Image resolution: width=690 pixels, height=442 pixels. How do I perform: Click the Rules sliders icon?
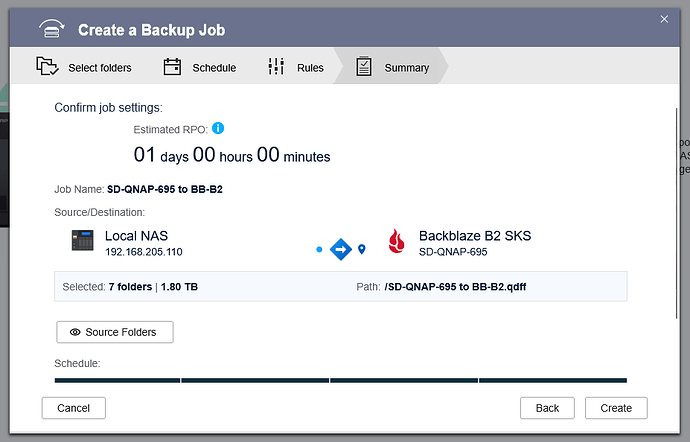277,67
